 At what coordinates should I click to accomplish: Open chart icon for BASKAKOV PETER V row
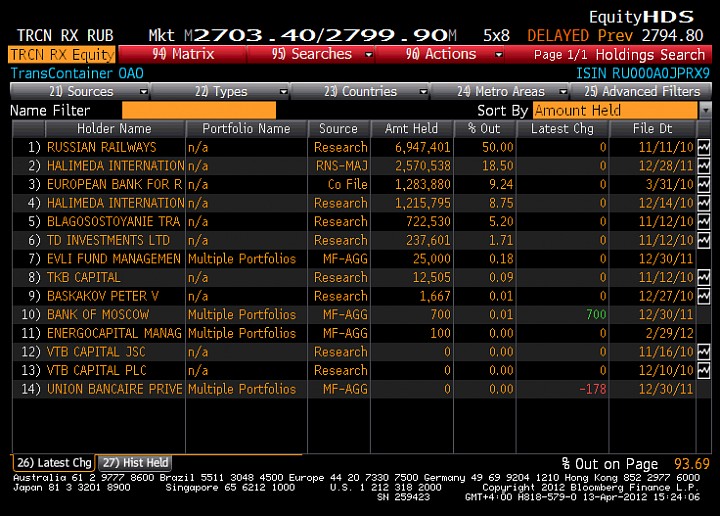(x=704, y=296)
